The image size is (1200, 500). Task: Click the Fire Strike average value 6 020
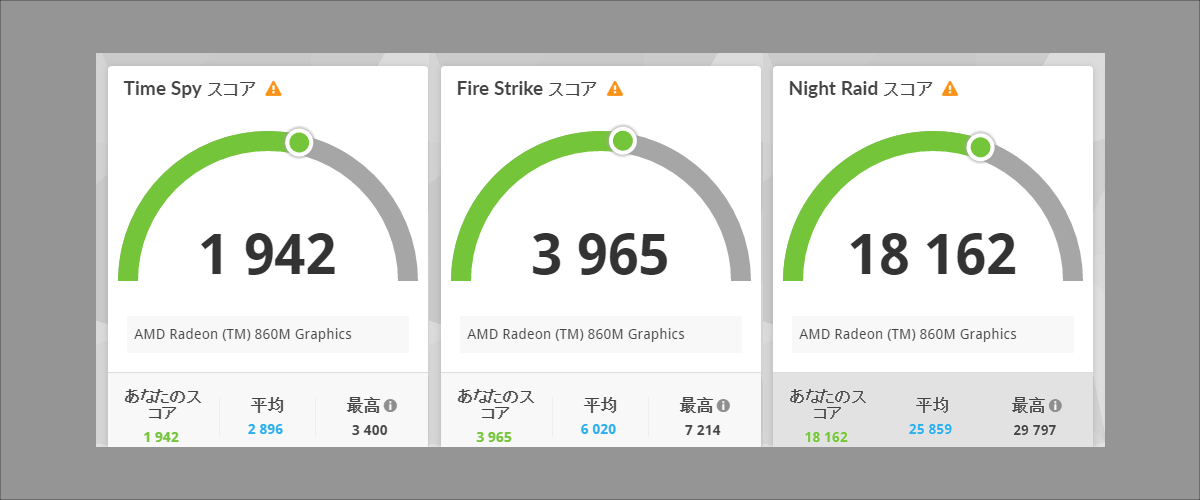600,429
